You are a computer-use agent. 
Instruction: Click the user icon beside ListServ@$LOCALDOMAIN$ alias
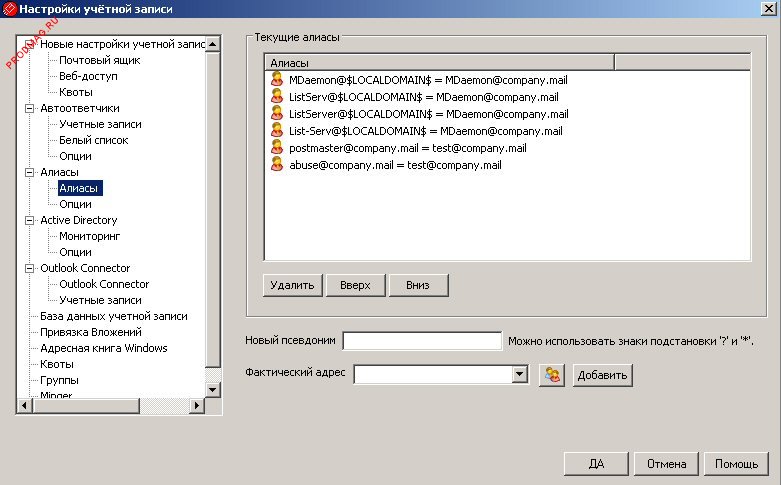point(277,97)
